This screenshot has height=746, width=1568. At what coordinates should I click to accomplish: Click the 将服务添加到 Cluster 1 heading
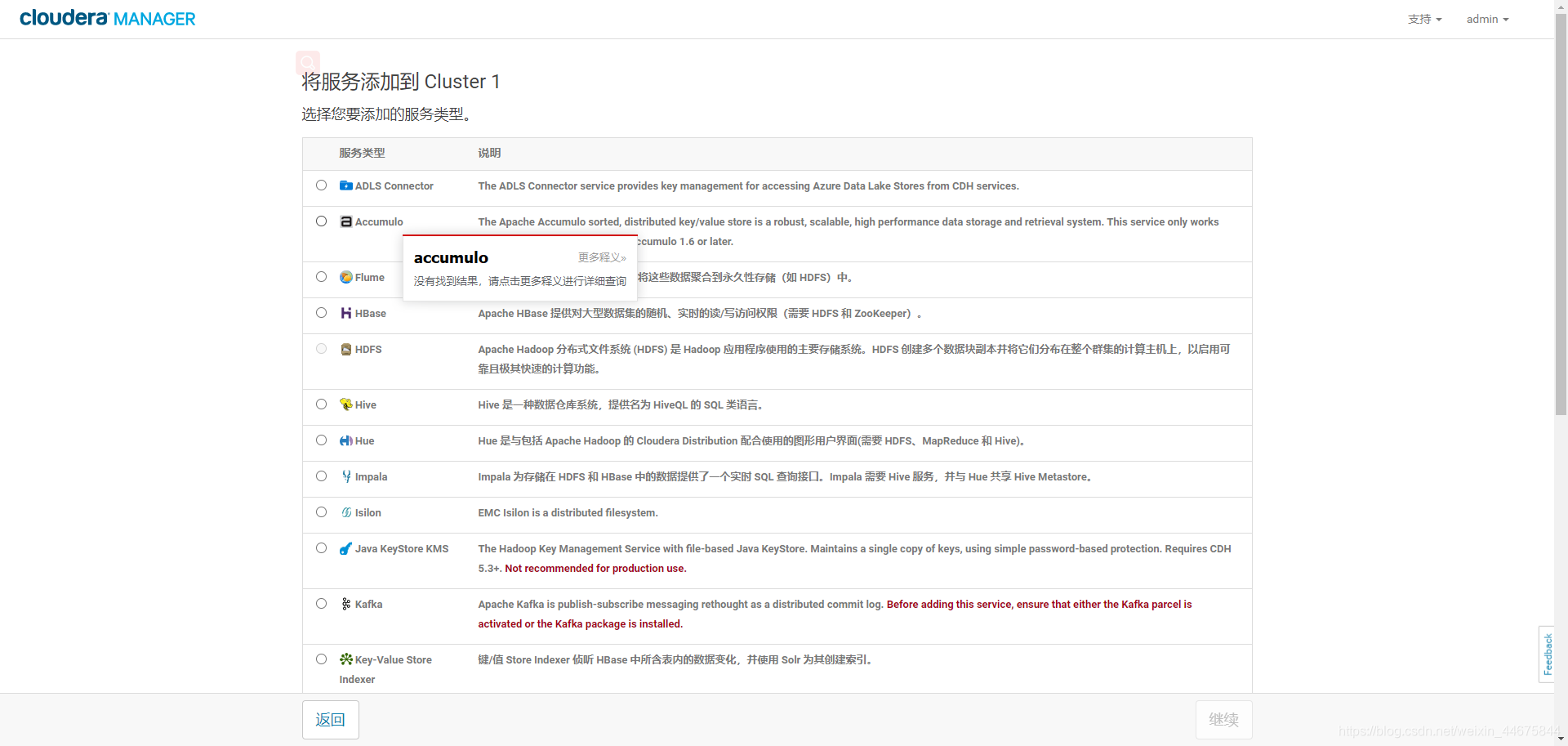(x=401, y=82)
